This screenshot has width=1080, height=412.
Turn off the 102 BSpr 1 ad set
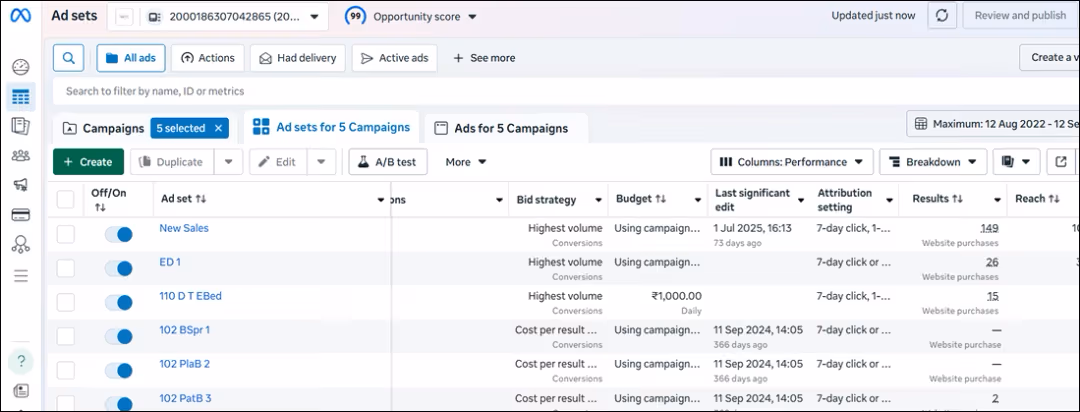118,336
